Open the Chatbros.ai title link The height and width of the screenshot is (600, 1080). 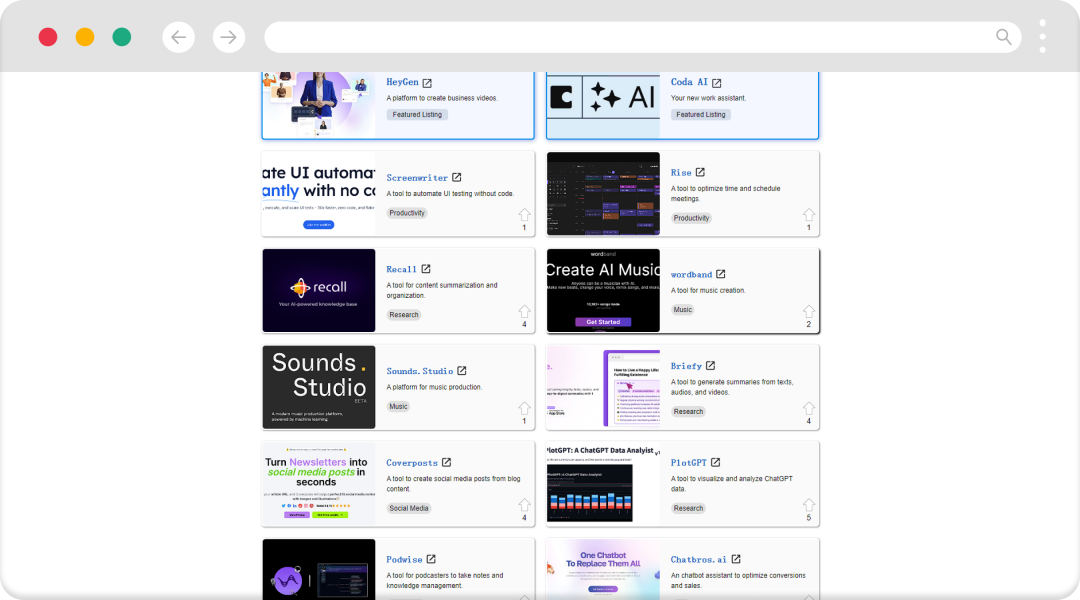698,559
